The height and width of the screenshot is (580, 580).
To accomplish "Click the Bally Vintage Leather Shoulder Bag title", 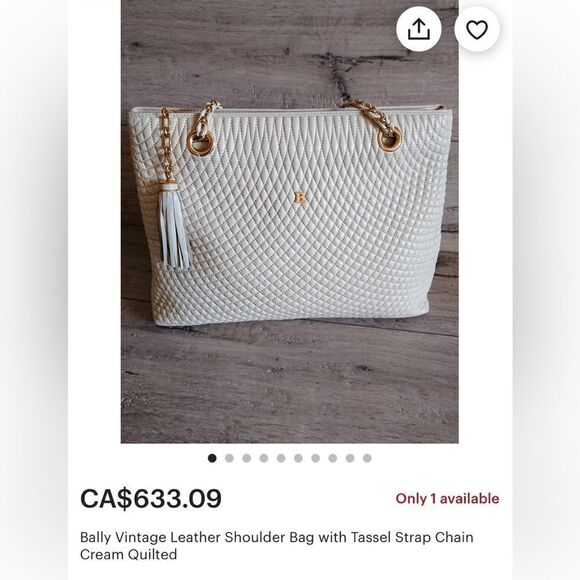I will coord(277,546).
